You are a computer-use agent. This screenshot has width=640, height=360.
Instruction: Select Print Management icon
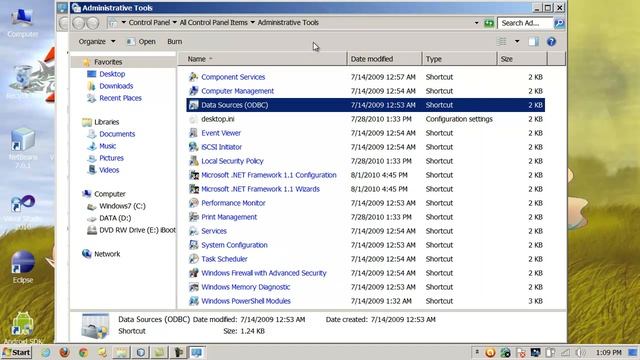coord(193,217)
